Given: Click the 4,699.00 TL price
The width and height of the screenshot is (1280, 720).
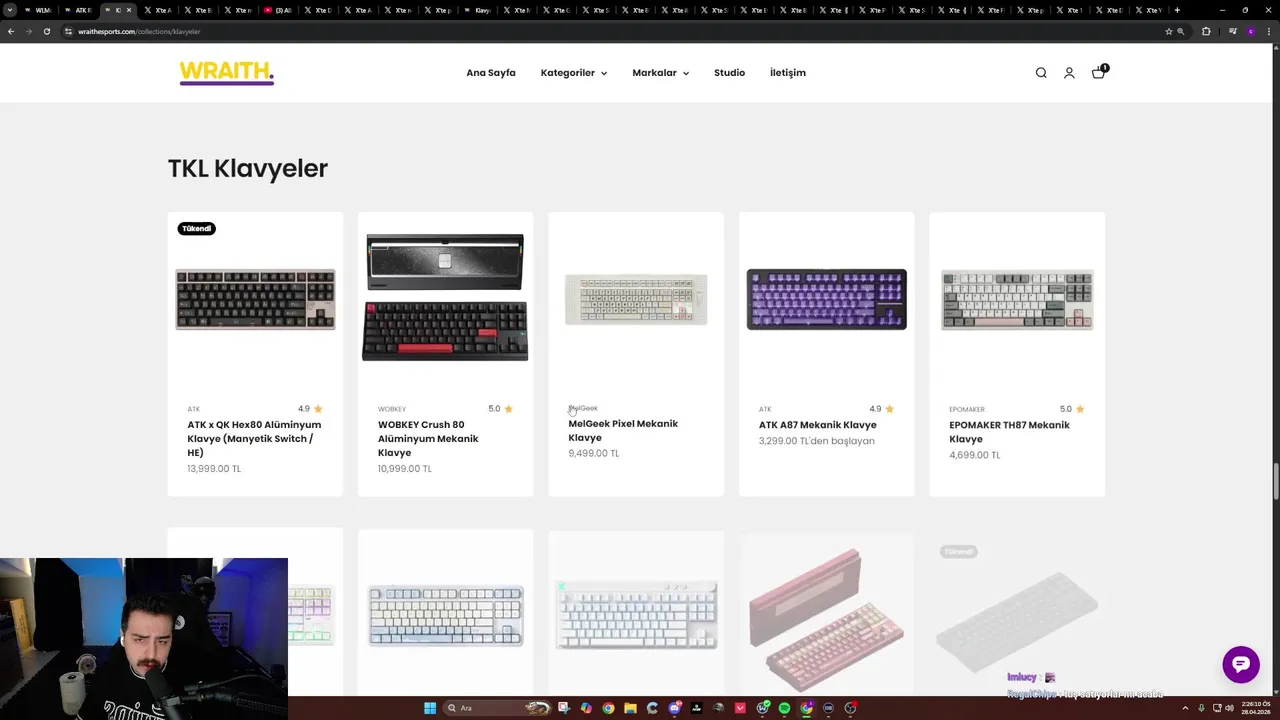Looking at the screenshot, I should point(975,455).
